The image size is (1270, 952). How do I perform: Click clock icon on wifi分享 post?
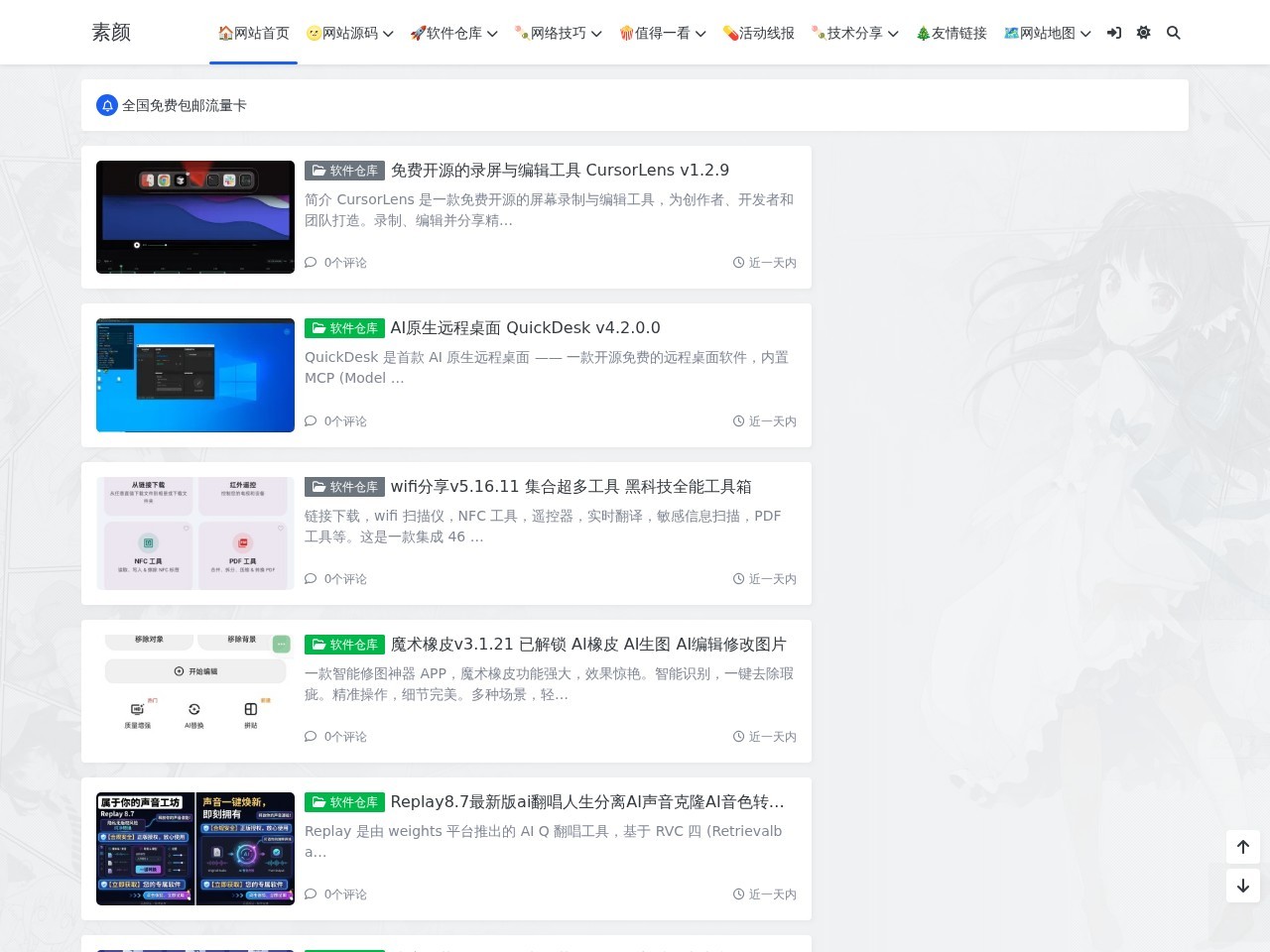[738, 579]
